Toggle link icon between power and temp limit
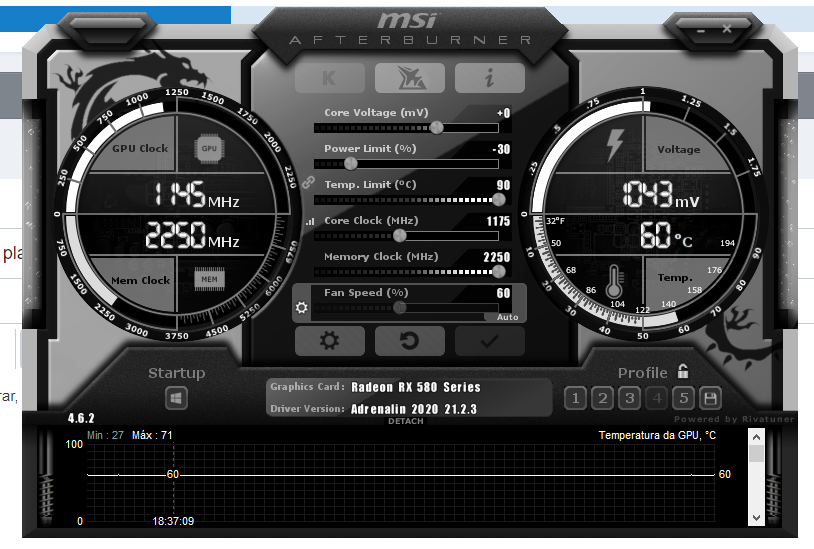The height and width of the screenshot is (549, 814). (308, 182)
